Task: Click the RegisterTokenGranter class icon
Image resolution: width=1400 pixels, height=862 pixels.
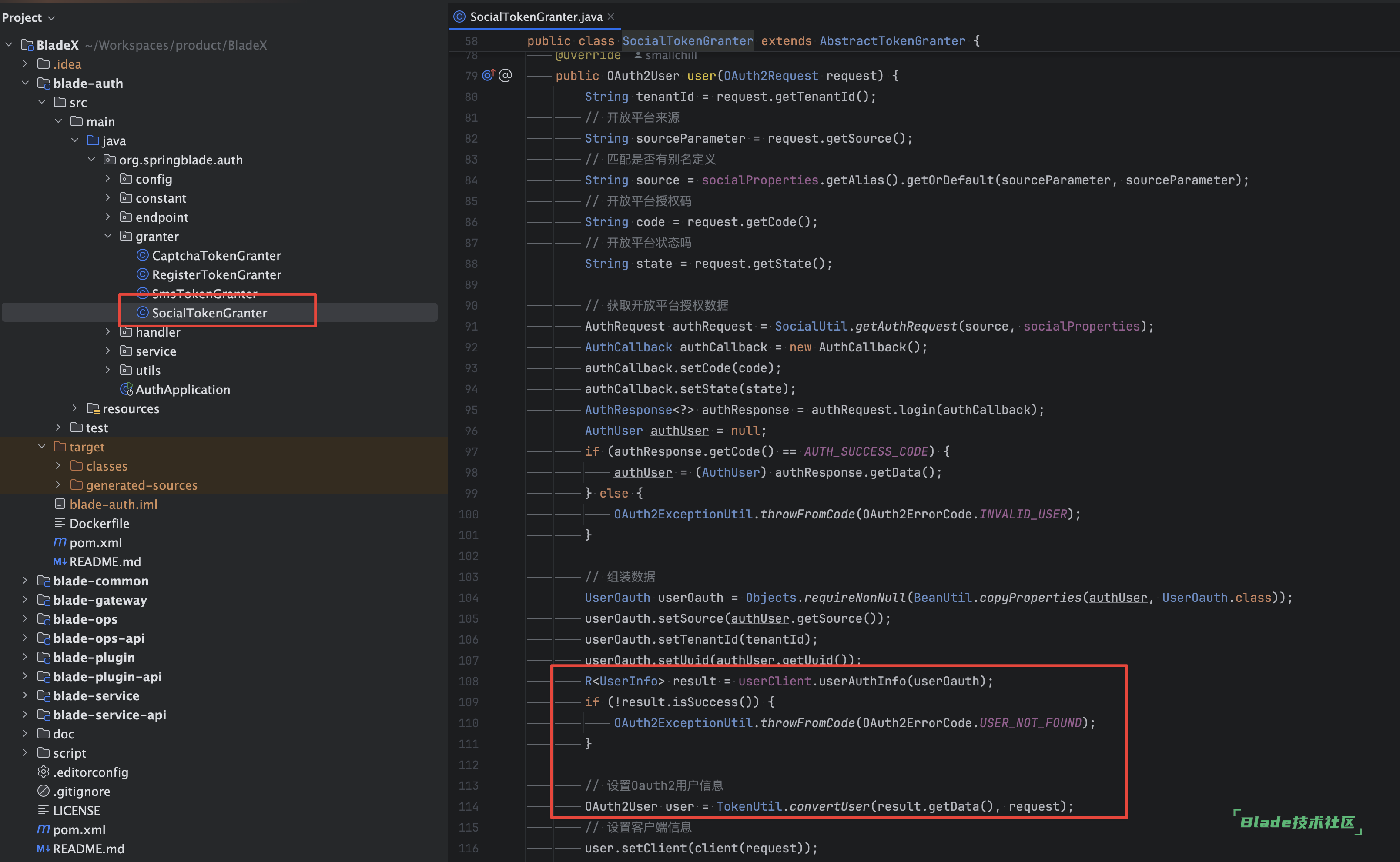Action: 143,274
